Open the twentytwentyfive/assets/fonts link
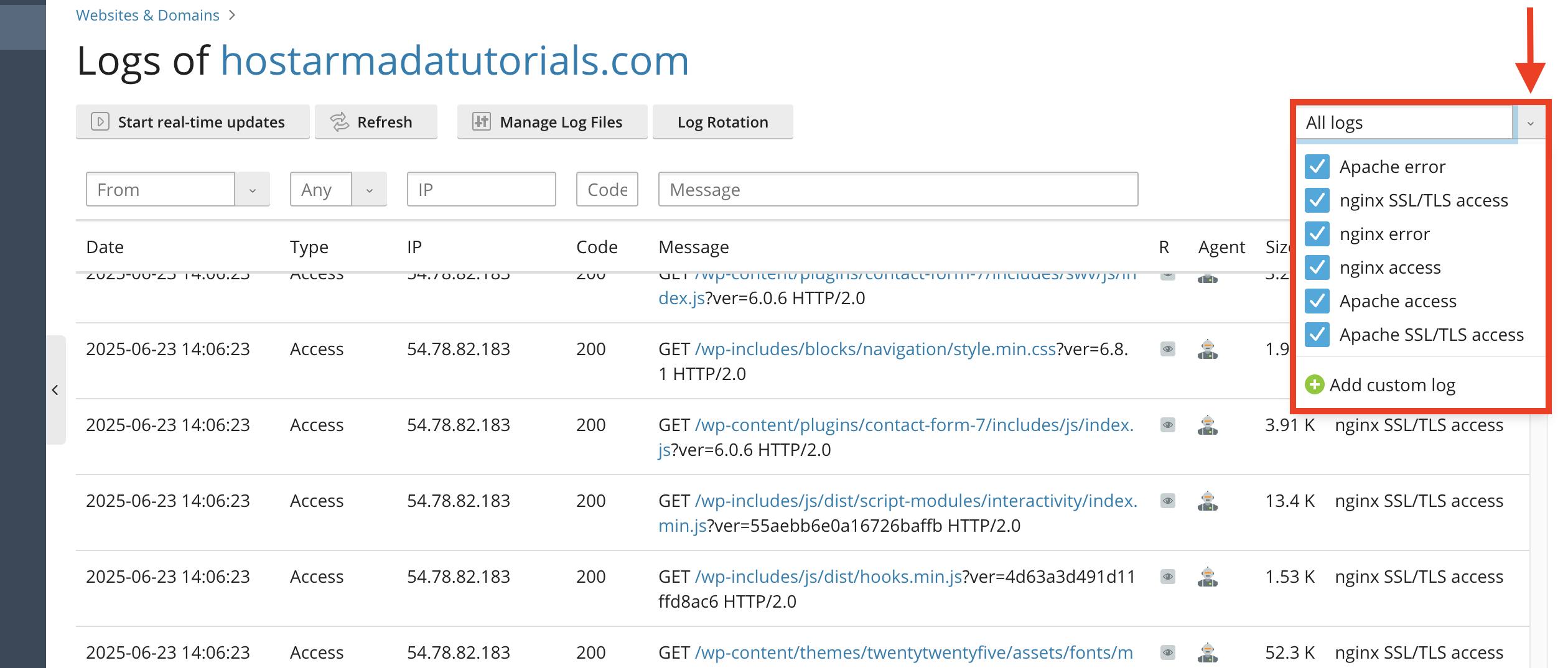This screenshot has height=668, width=1568. [913, 652]
